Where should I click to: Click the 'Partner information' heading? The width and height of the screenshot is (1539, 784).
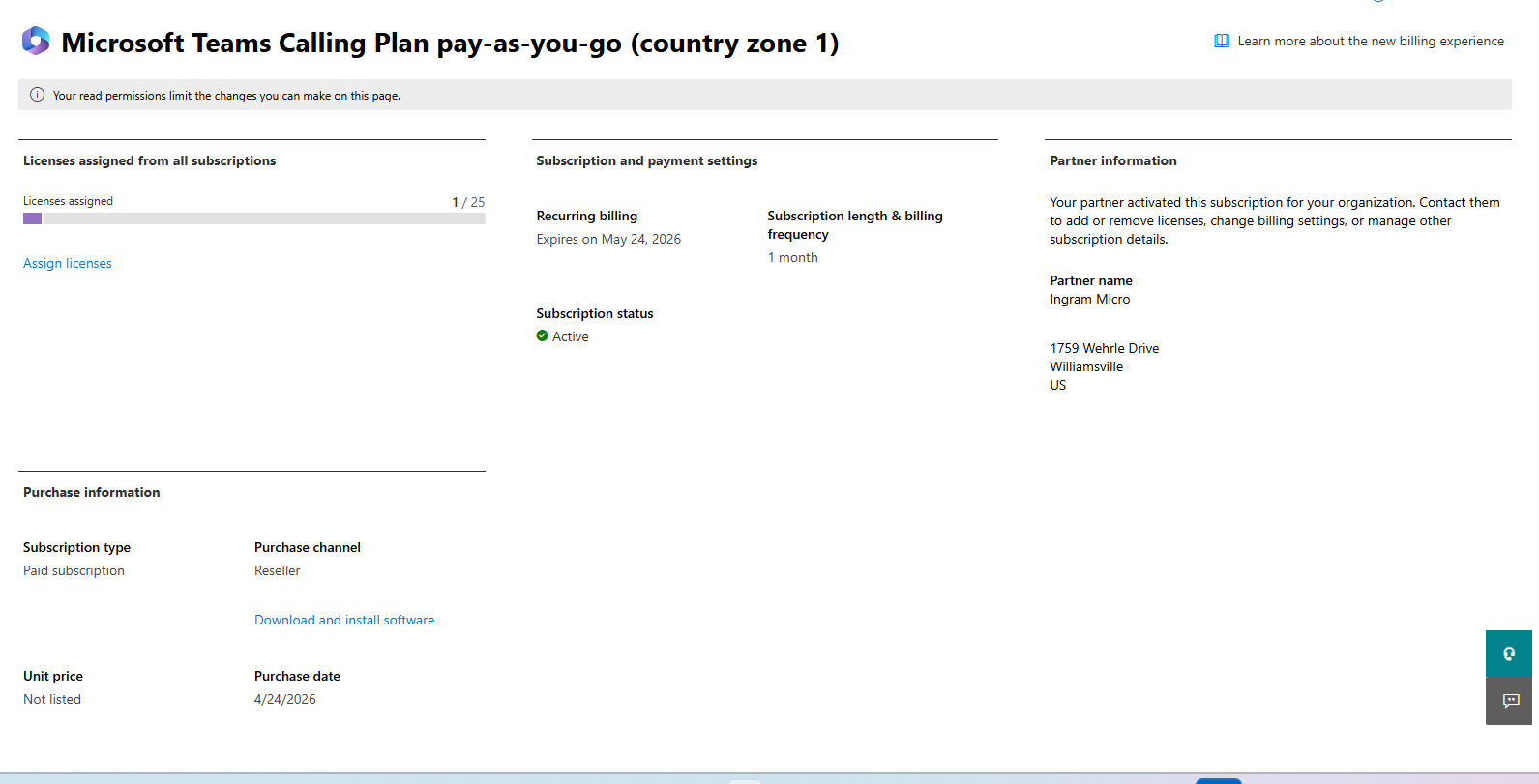click(x=1113, y=160)
